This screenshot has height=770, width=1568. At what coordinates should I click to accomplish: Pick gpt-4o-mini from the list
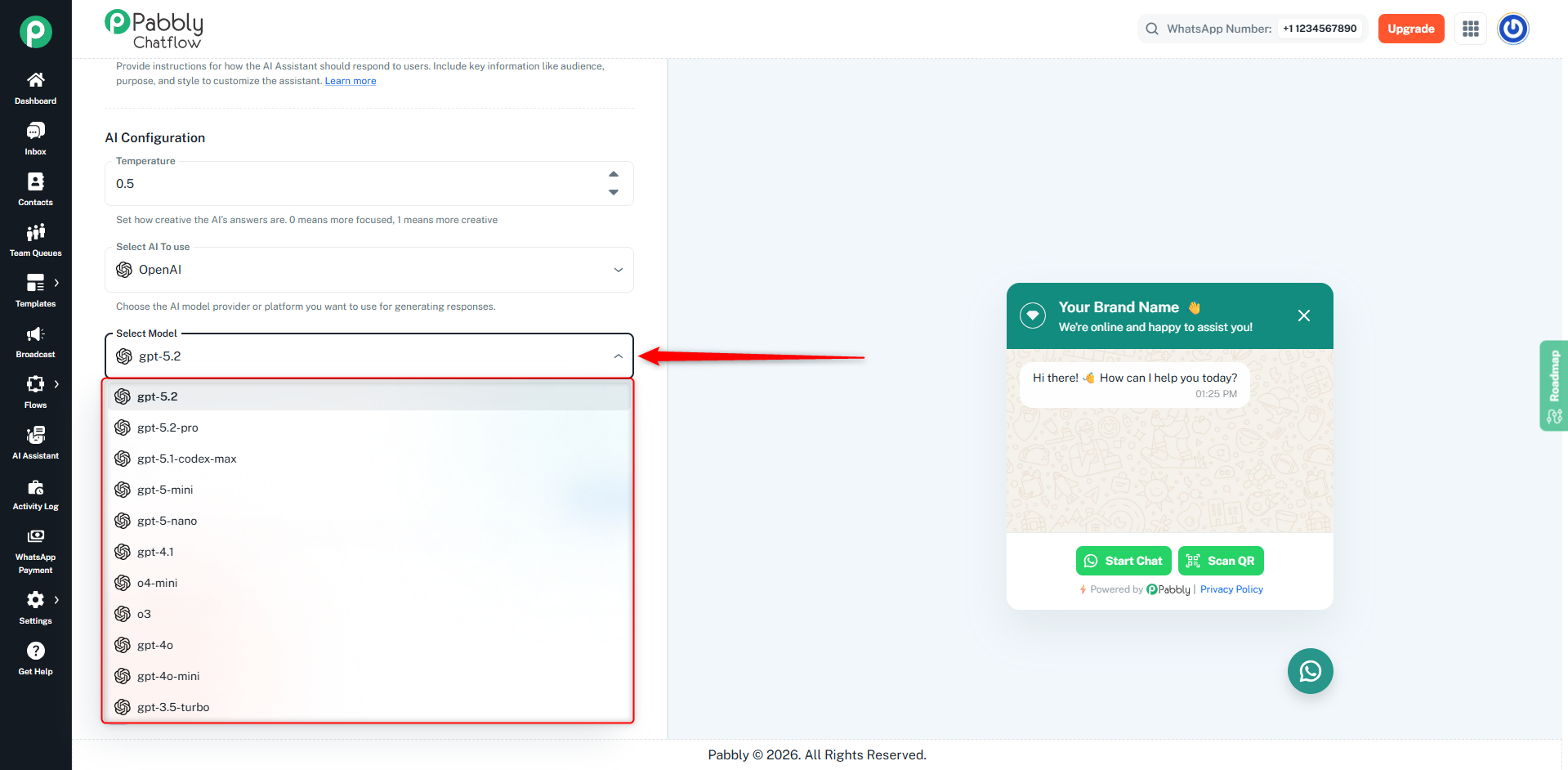coord(369,676)
